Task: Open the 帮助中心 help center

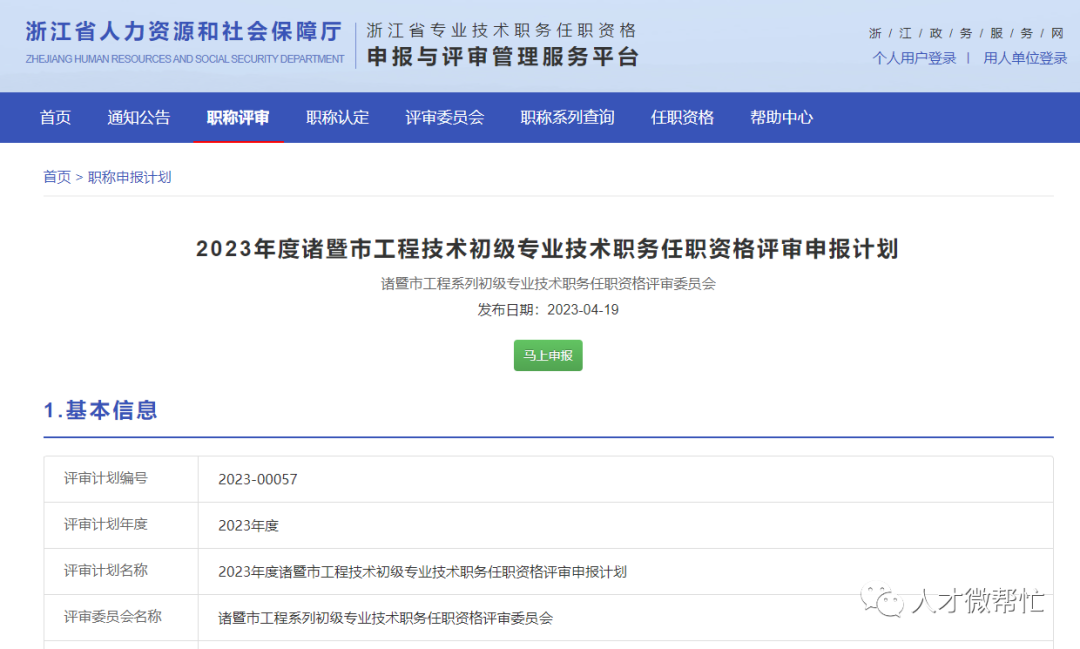Action: click(780, 117)
